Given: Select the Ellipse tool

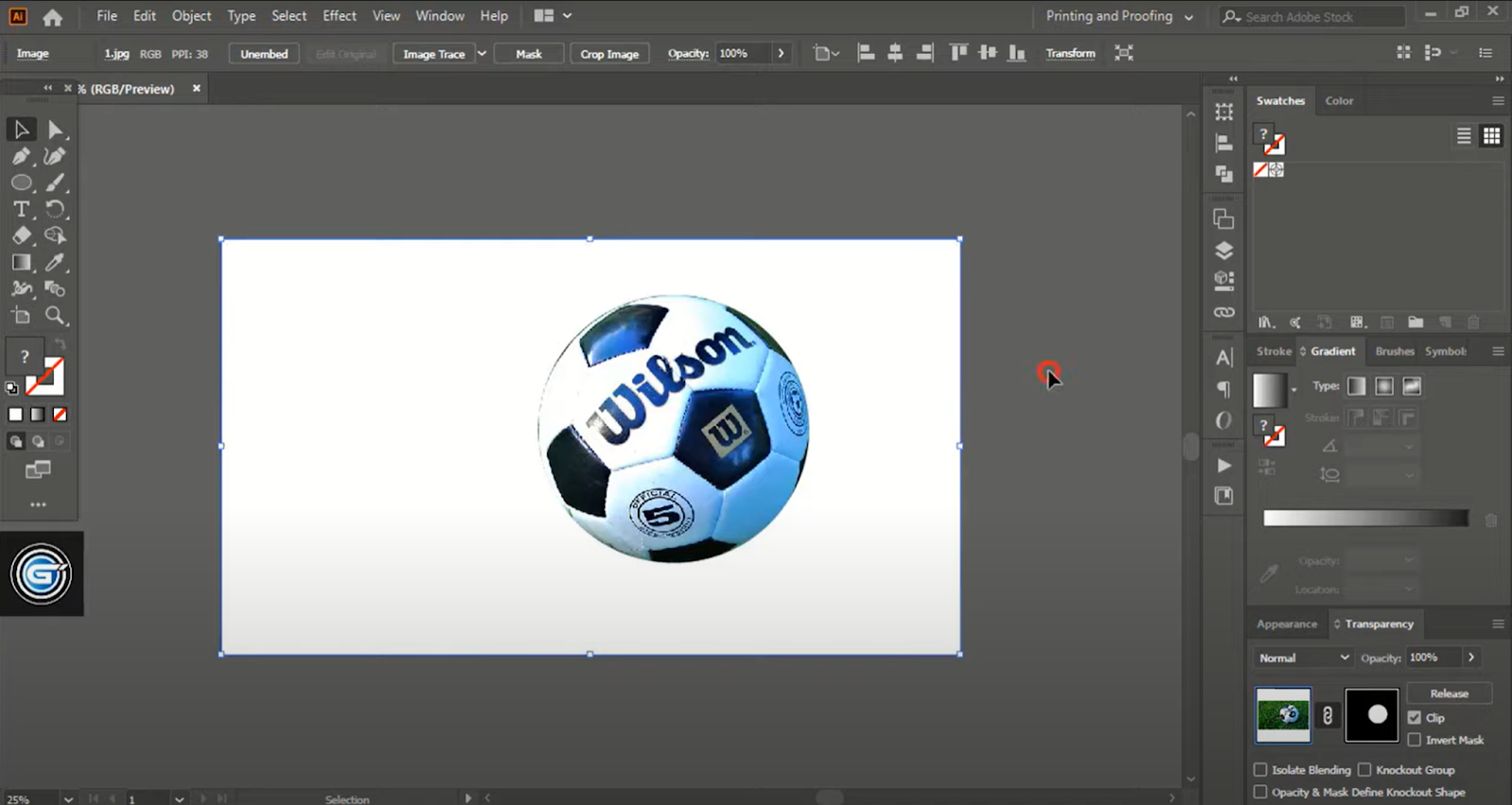Looking at the screenshot, I should tap(21, 182).
